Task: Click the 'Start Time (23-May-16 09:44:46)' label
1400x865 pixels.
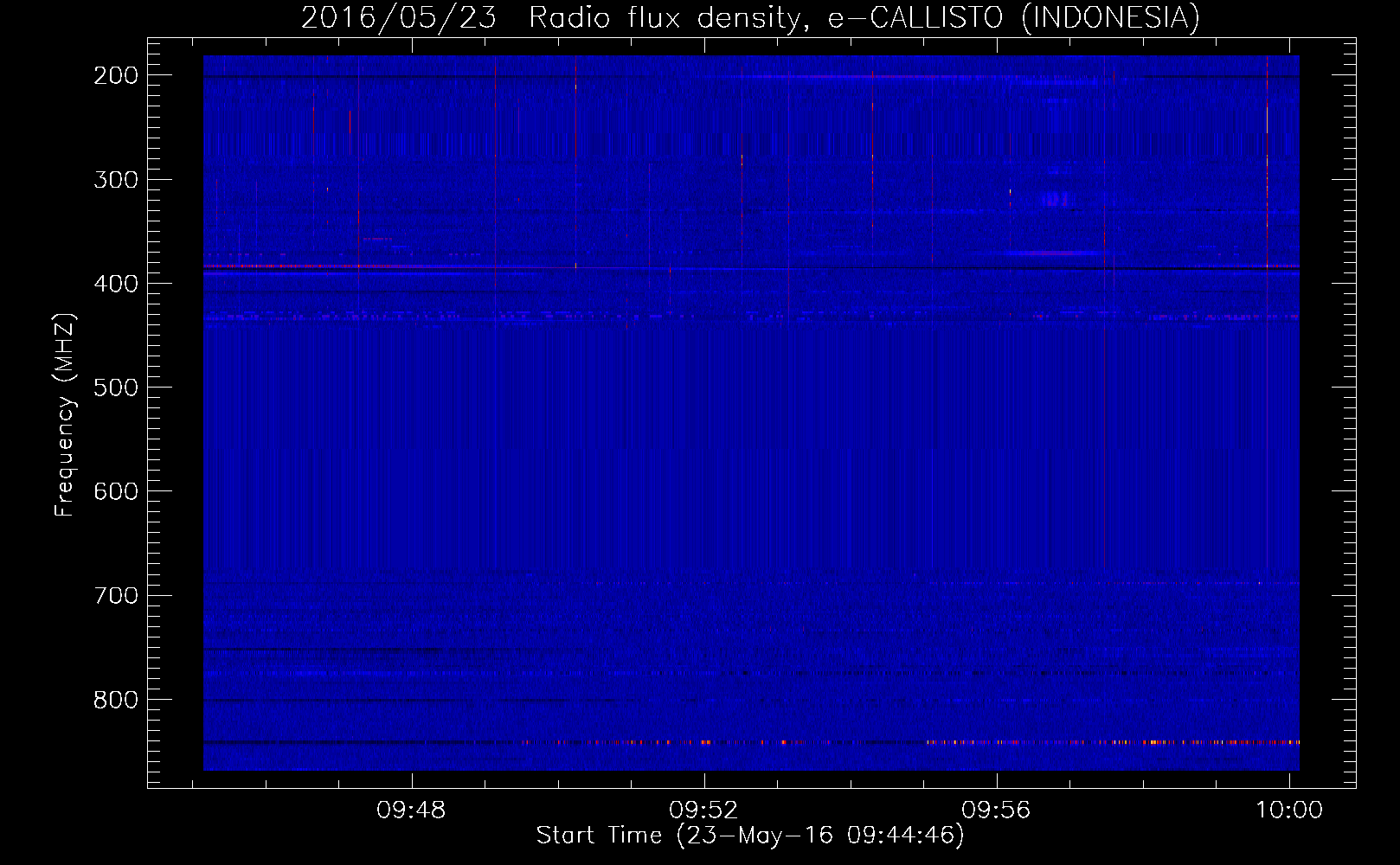Action: click(750, 836)
